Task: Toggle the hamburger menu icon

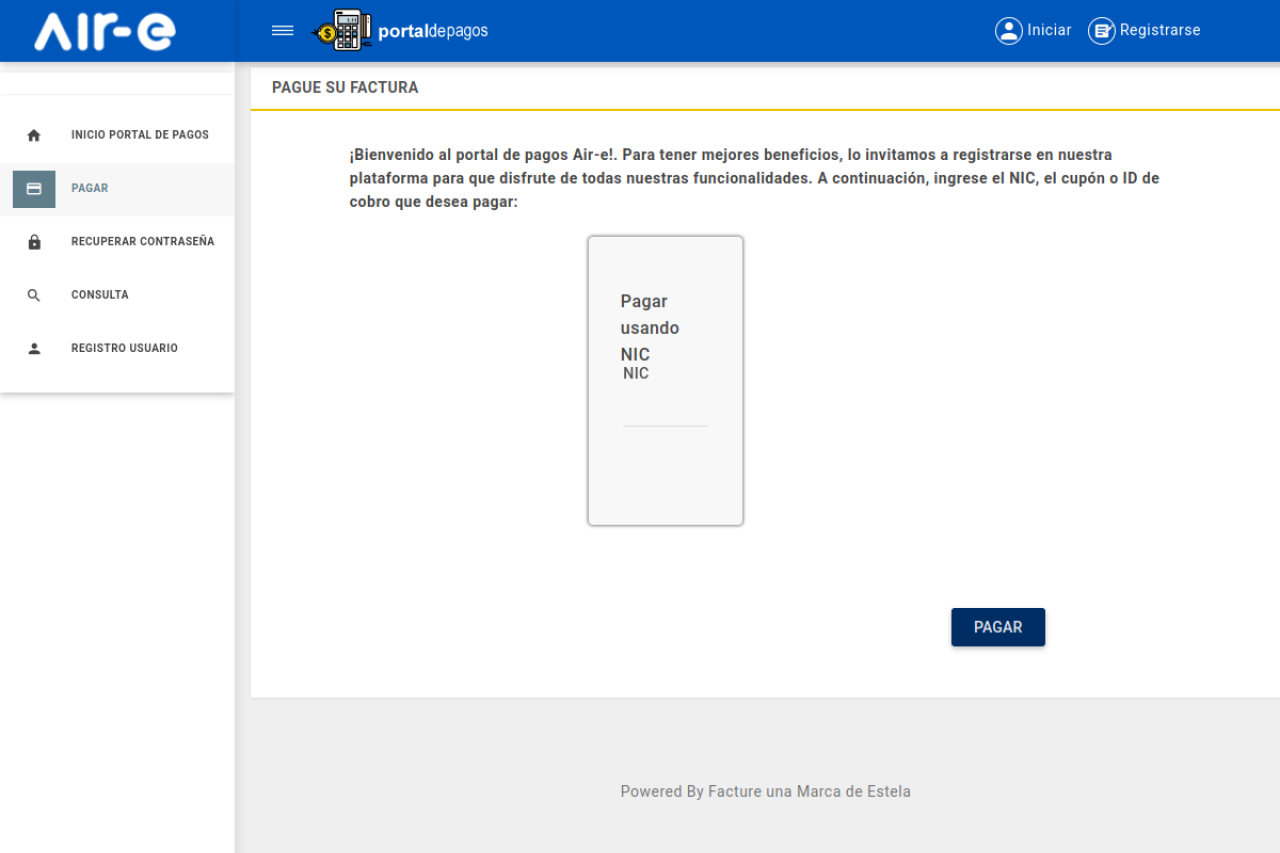Action: [283, 31]
